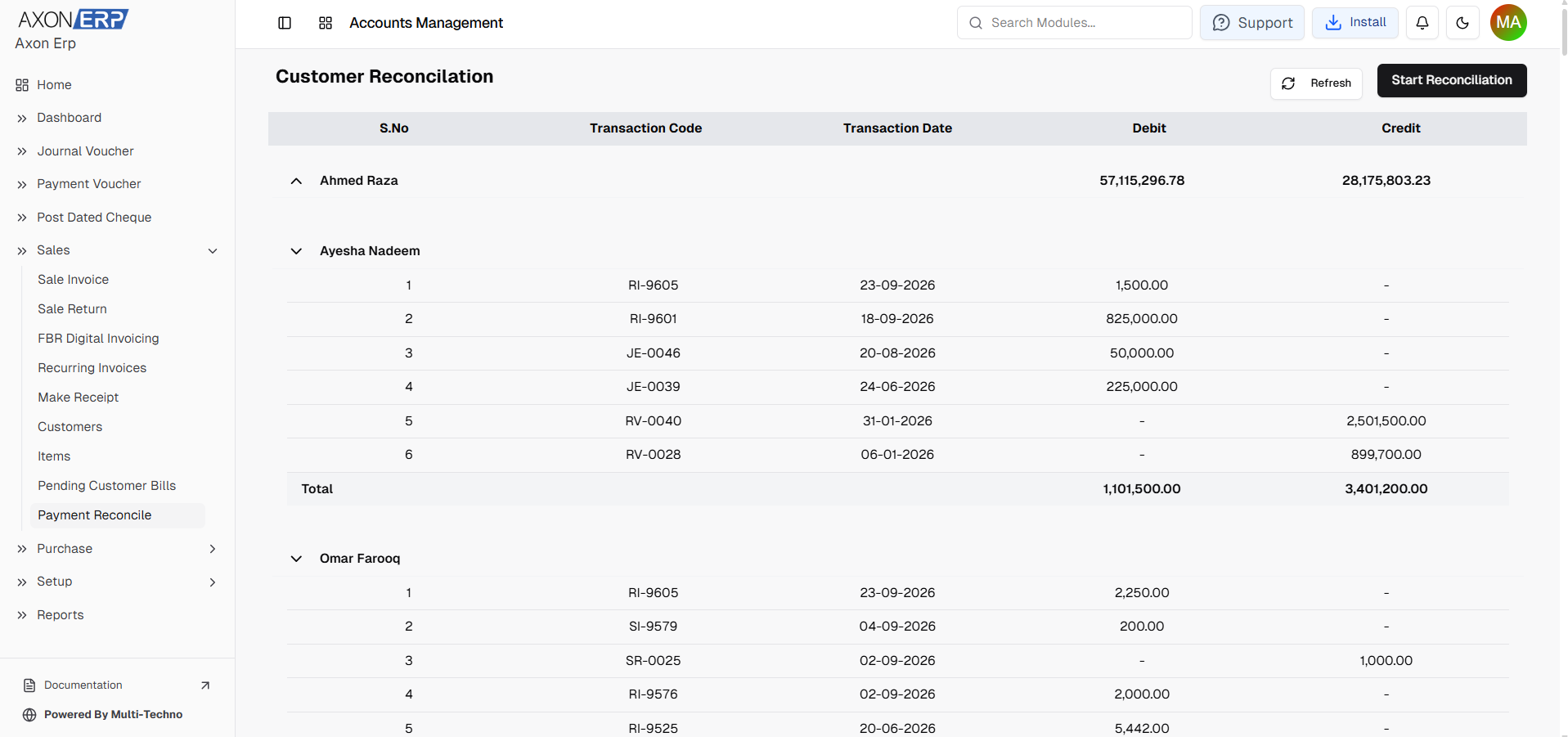The height and width of the screenshot is (737, 1568).
Task: Collapse the Ahmed Raza group
Action: (296, 181)
